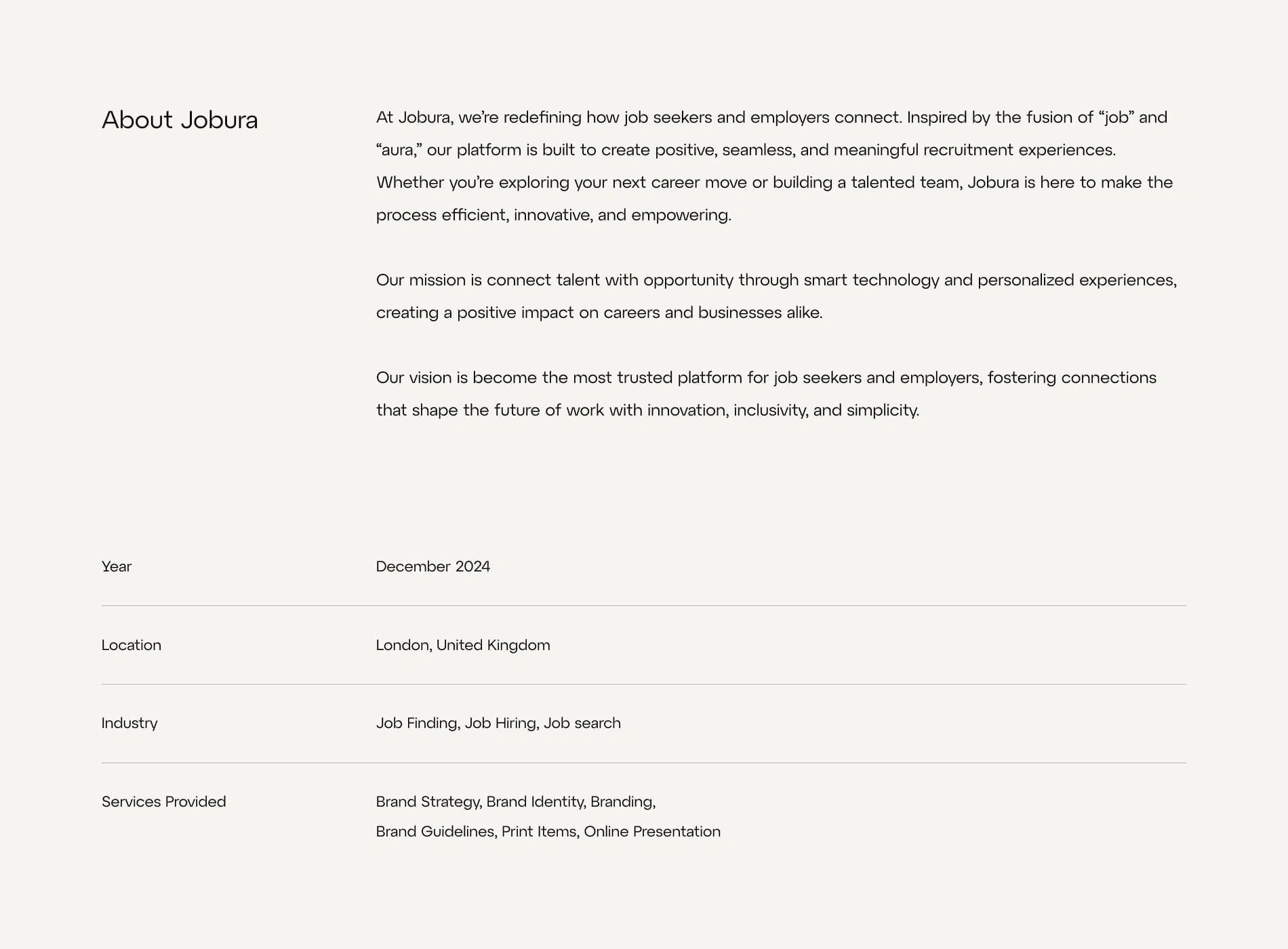Click the About Jobura heading
This screenshot has height=949, width=1288.
[180, 120]
